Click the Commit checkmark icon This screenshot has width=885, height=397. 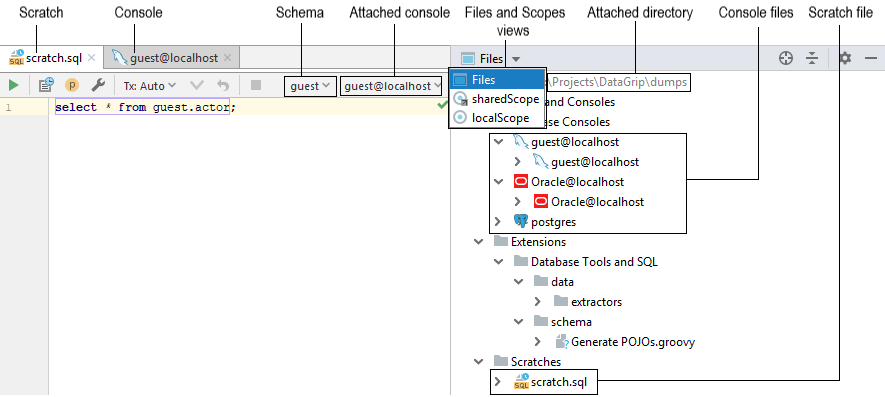tap(197, 86)
